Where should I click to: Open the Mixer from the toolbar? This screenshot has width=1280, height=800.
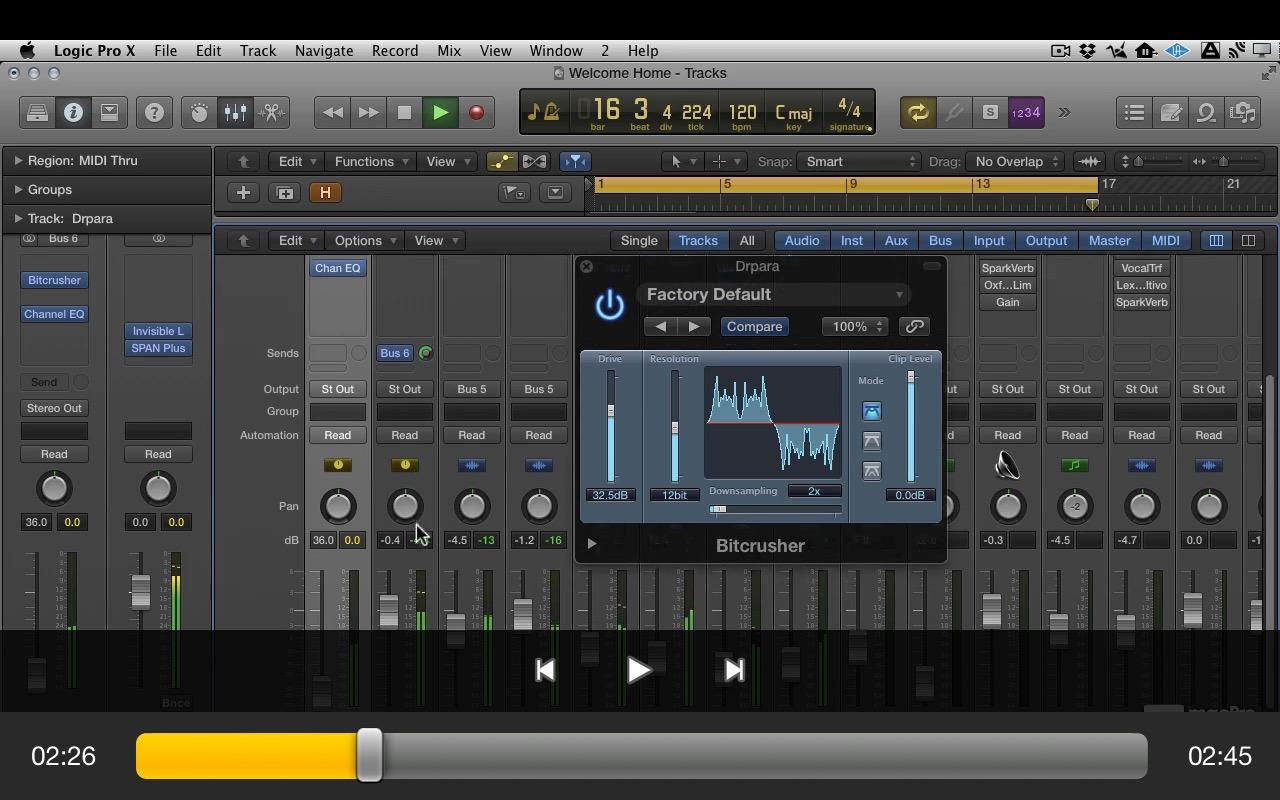(236, 113)
